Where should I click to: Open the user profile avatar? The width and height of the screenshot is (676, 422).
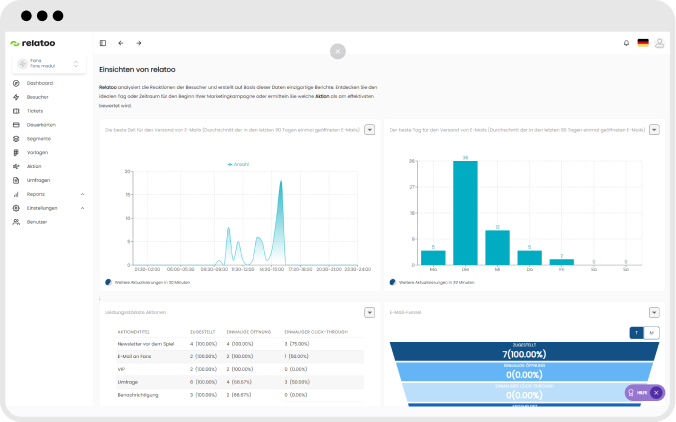(x=659, y=43)
